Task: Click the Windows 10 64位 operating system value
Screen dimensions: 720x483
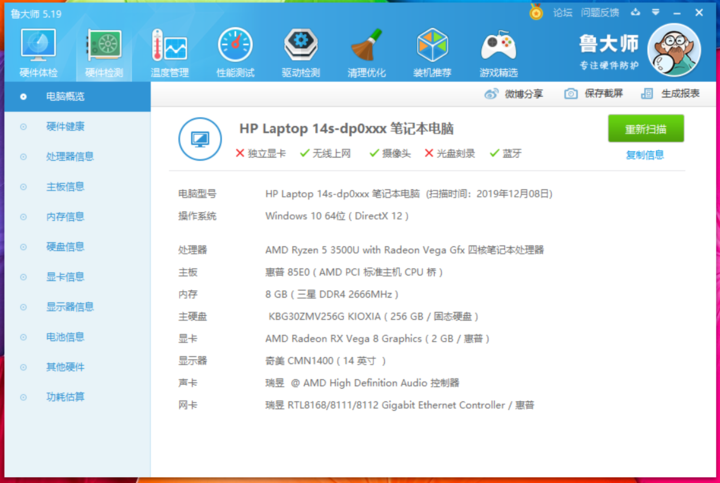Action: 337,216
